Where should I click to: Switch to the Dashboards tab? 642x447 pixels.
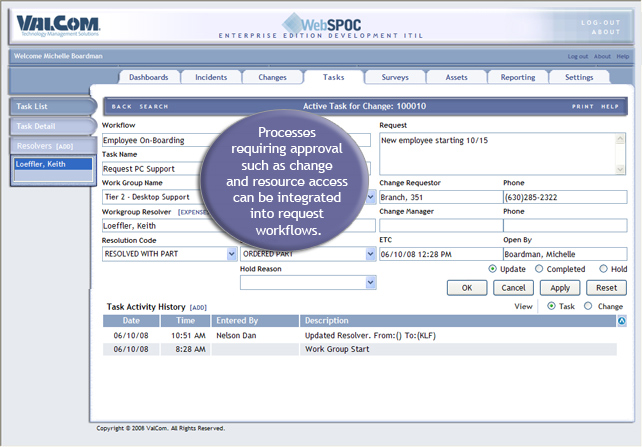(149, 77)
